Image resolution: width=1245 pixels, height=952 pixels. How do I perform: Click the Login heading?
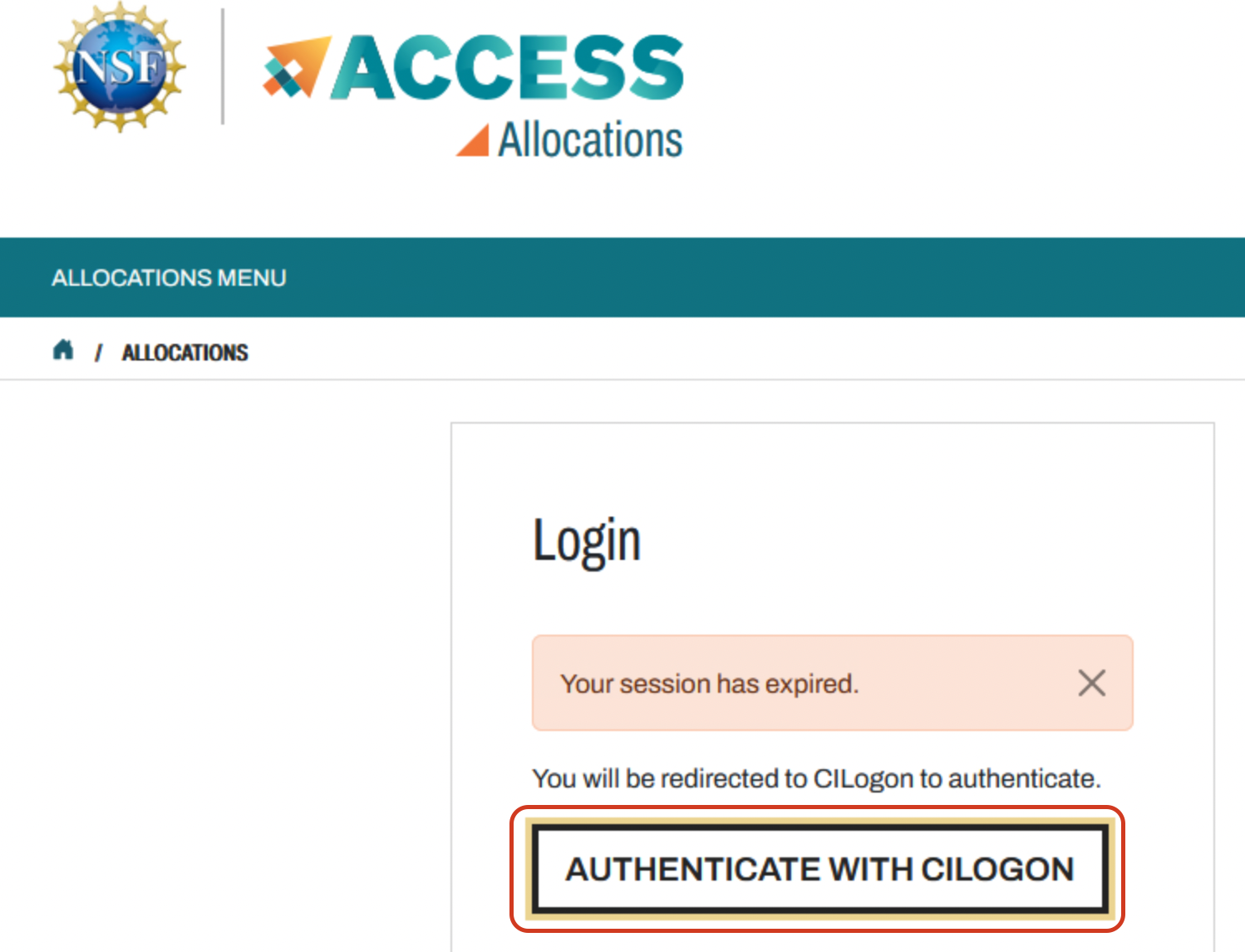click(x=587, y=540)
